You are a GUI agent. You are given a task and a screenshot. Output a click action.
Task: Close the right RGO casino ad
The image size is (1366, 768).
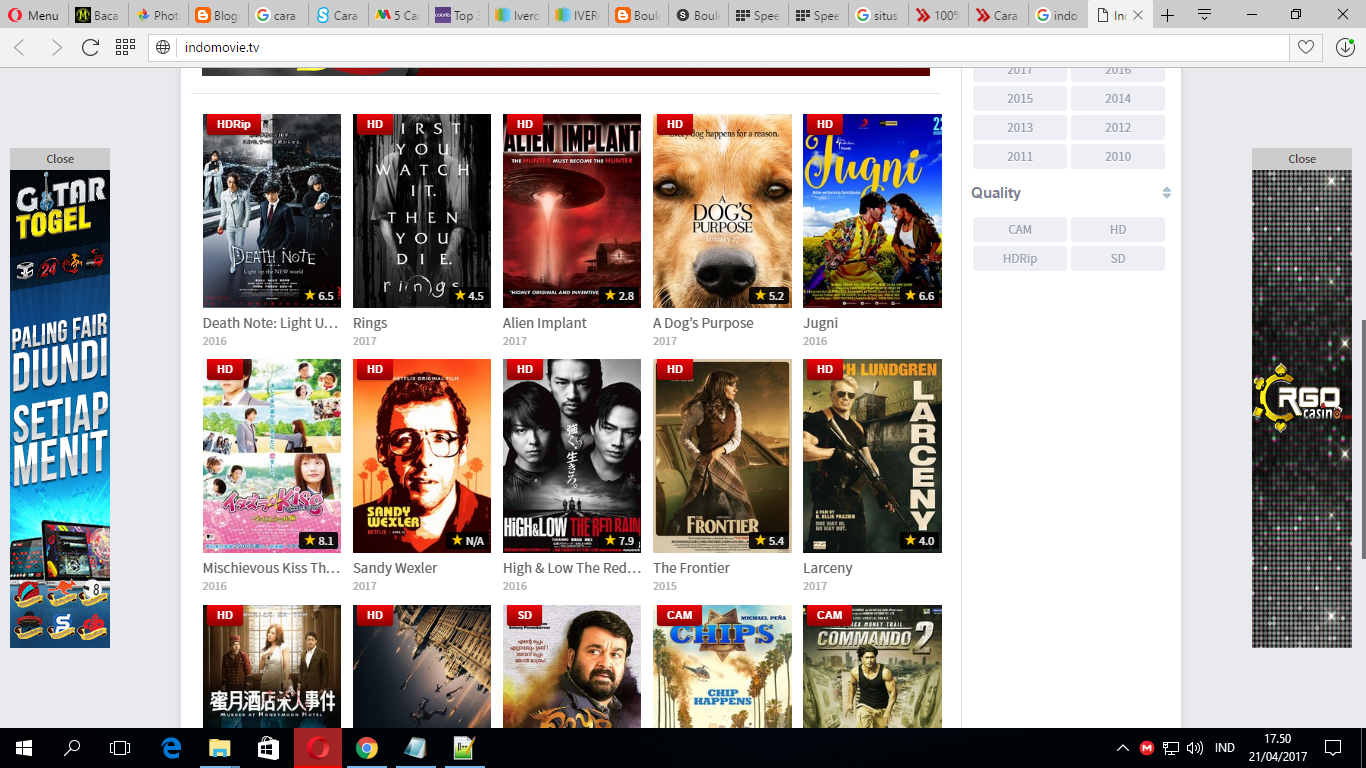(1302, 158)
